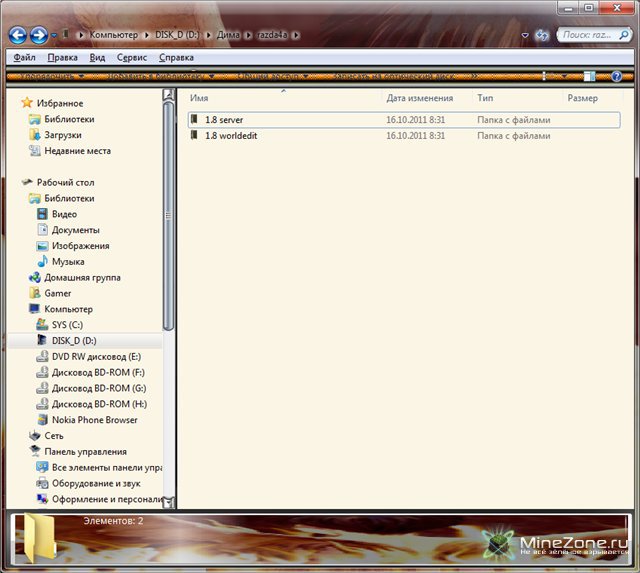Open the Сервис menu

(132, 58)
